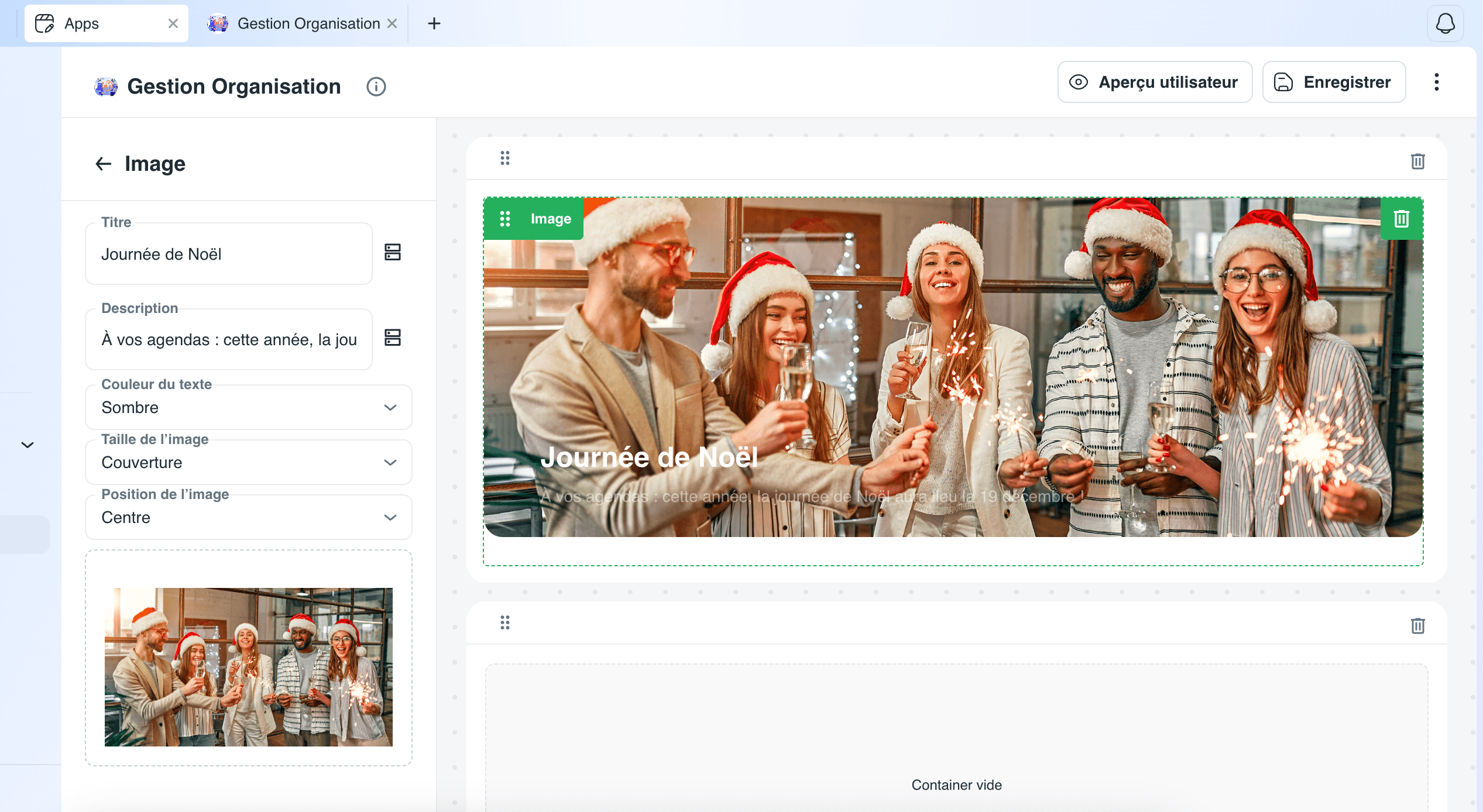The image size is (1483, 812).
Task: Open Taille de l'image dropdown
Action: (x=249, y=462)
